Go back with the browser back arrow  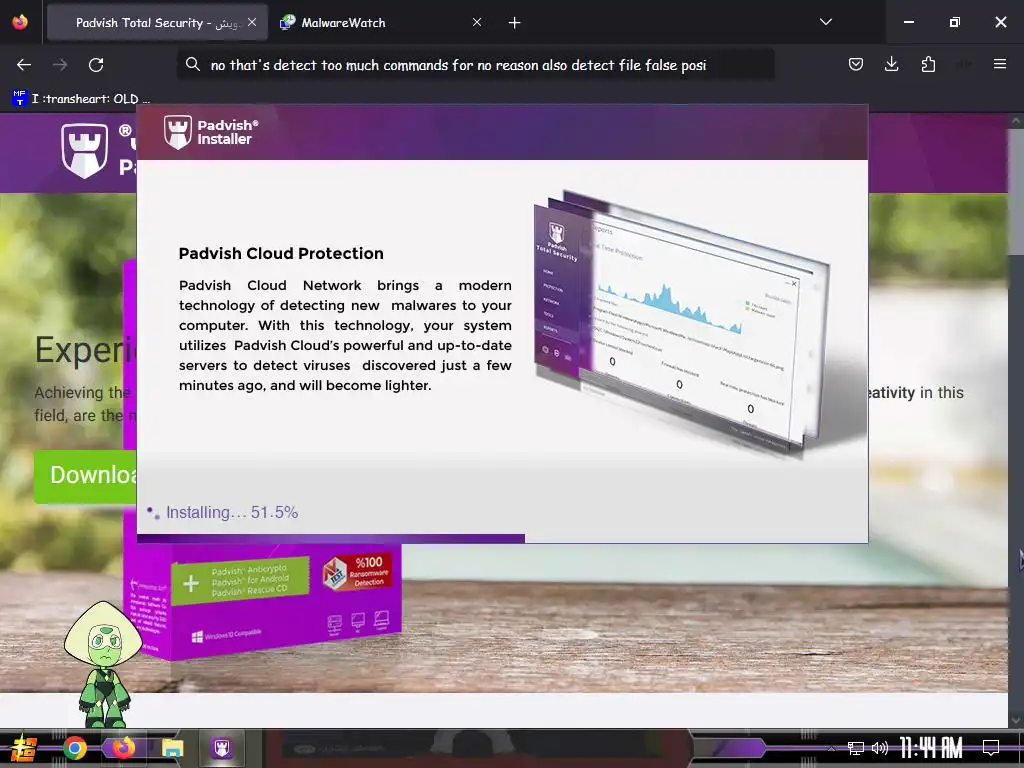point(24,65)
